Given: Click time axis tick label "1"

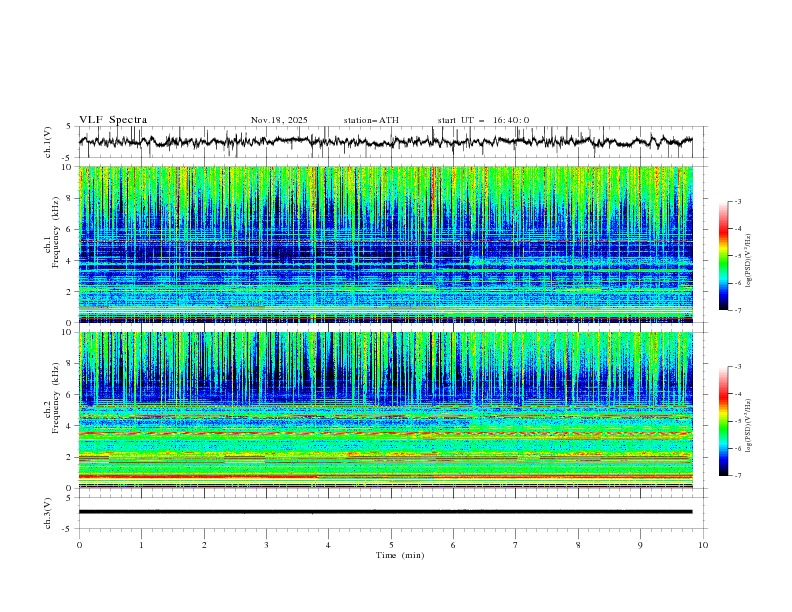Looking at the screenshot, I should pos(141,545).
